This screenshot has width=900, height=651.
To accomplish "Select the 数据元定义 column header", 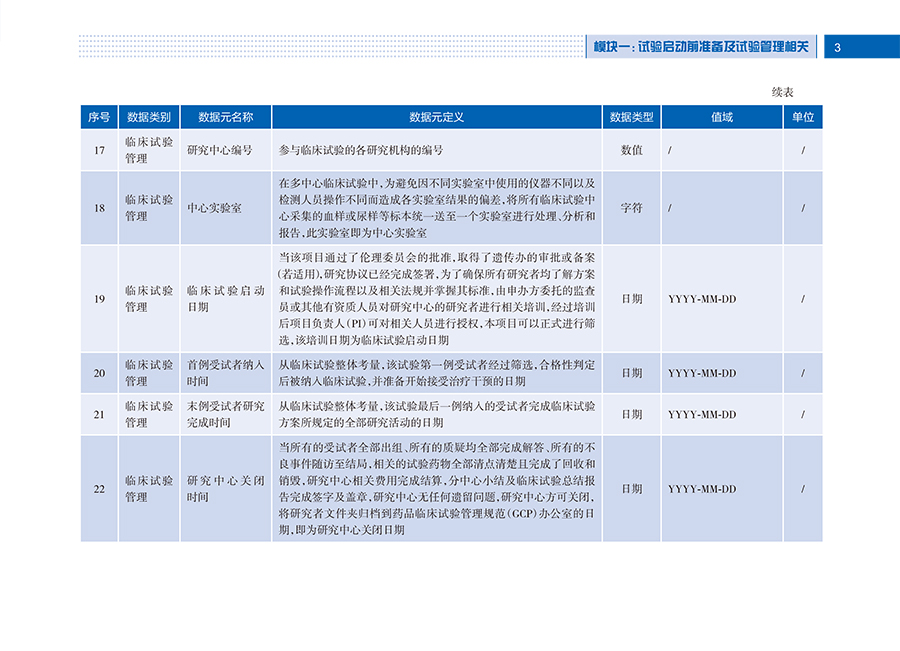I will (437, 117).
